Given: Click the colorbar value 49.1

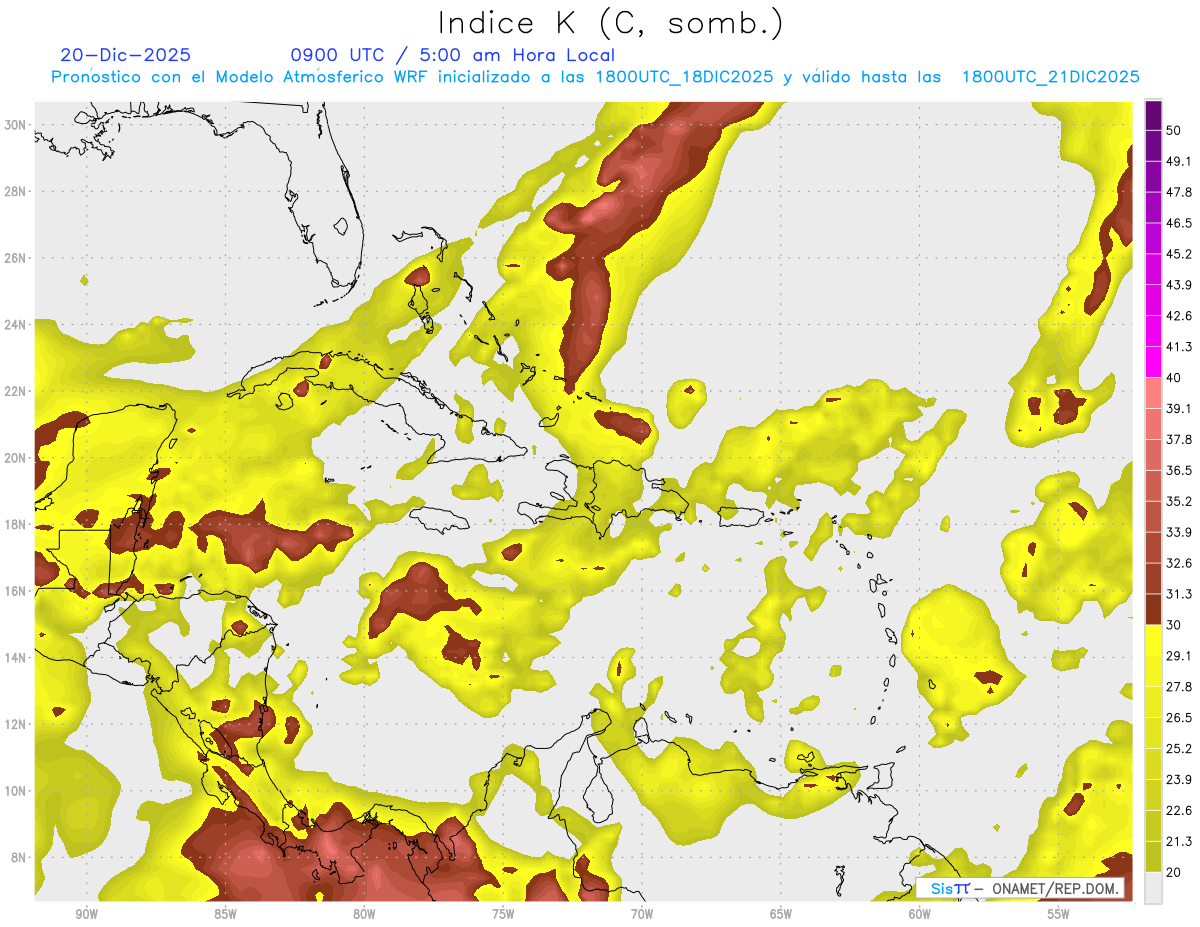Looking at the screenshot, I should (1179, 161).
